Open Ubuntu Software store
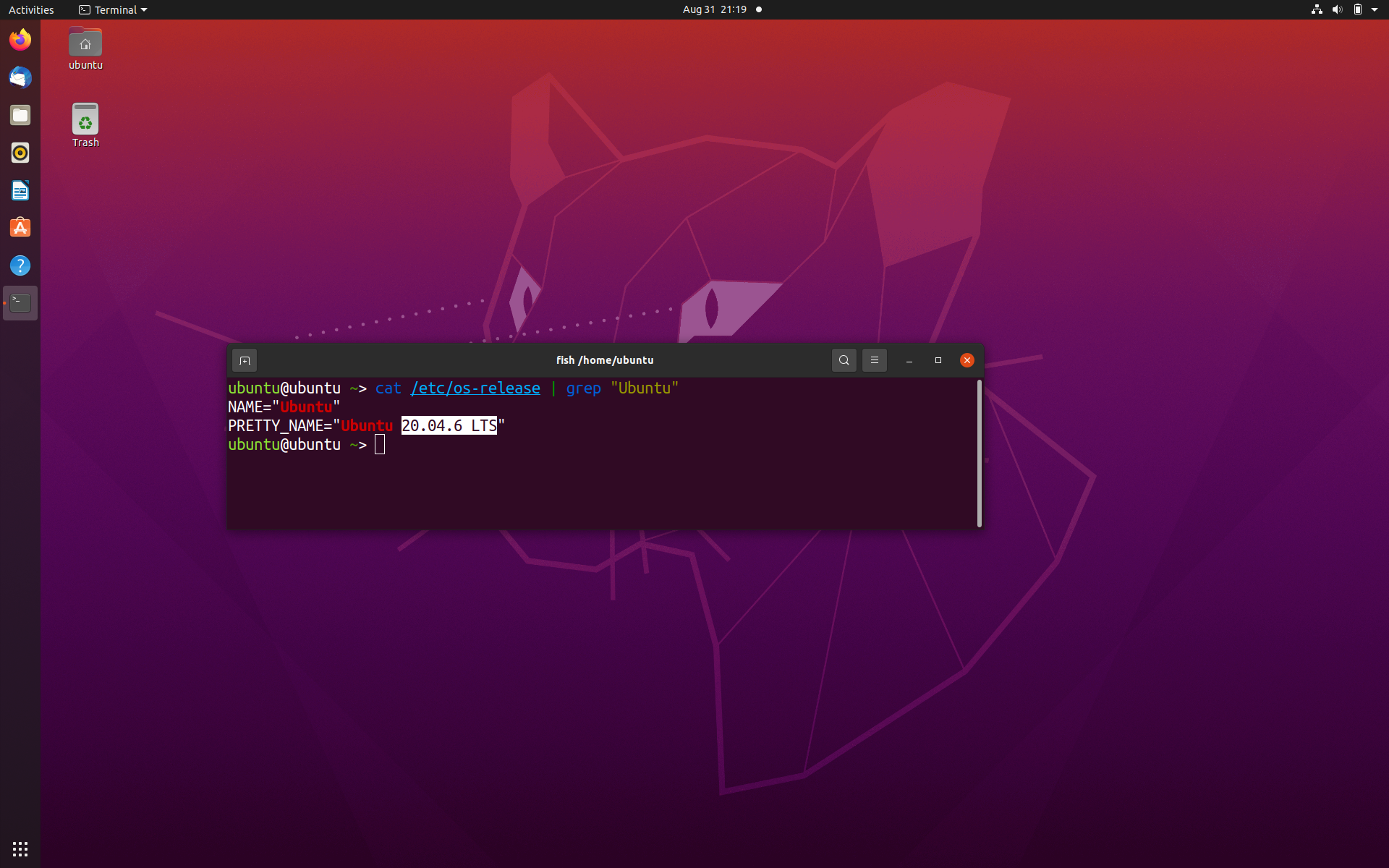Image resolution: width=1389 pixels, height=868 pixels. pyautogui.click(x=20, y=228)
